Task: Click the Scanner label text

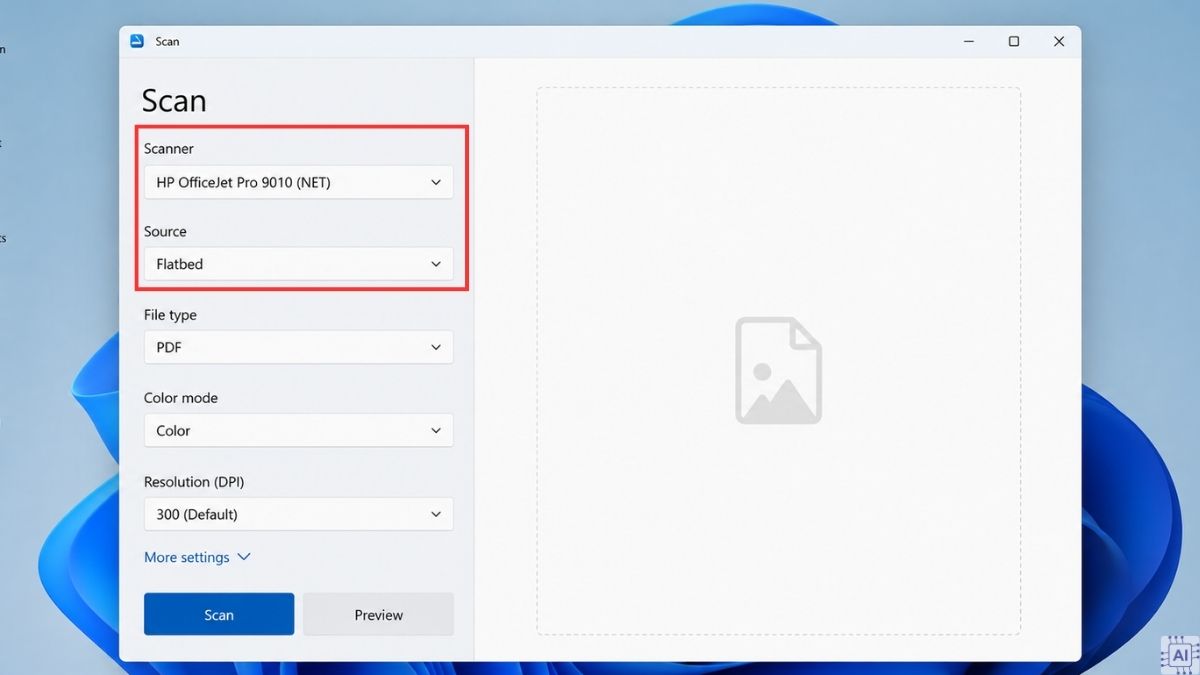Action: coord(169,148)
